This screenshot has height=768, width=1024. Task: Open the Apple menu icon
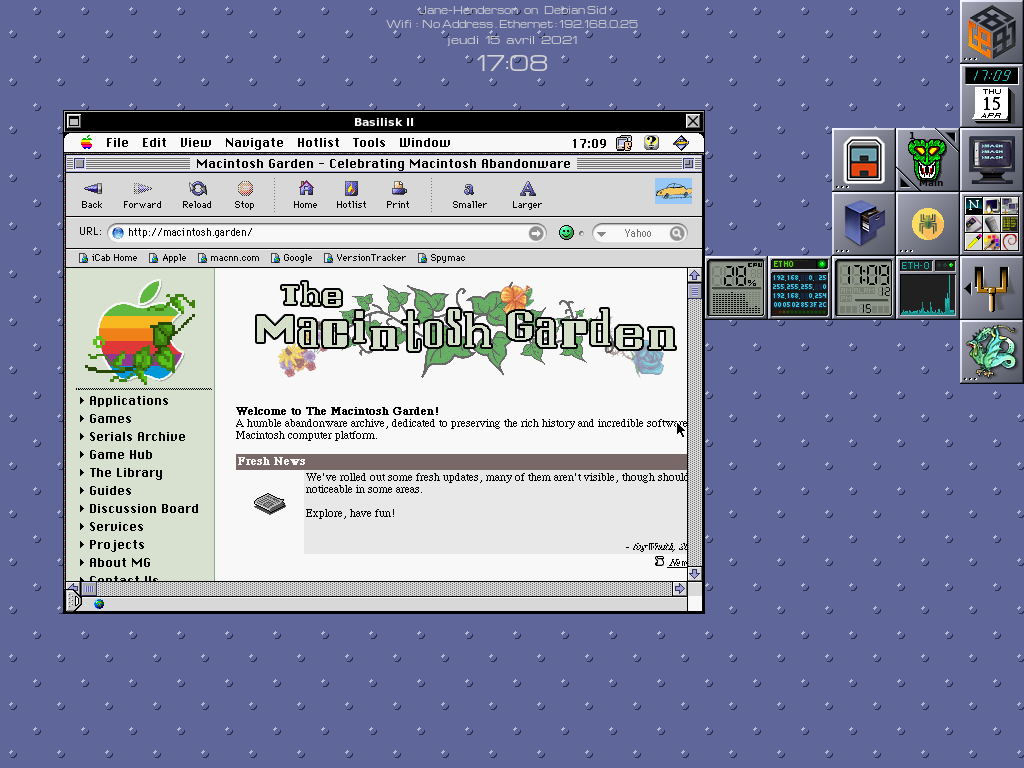coord(86,142)
